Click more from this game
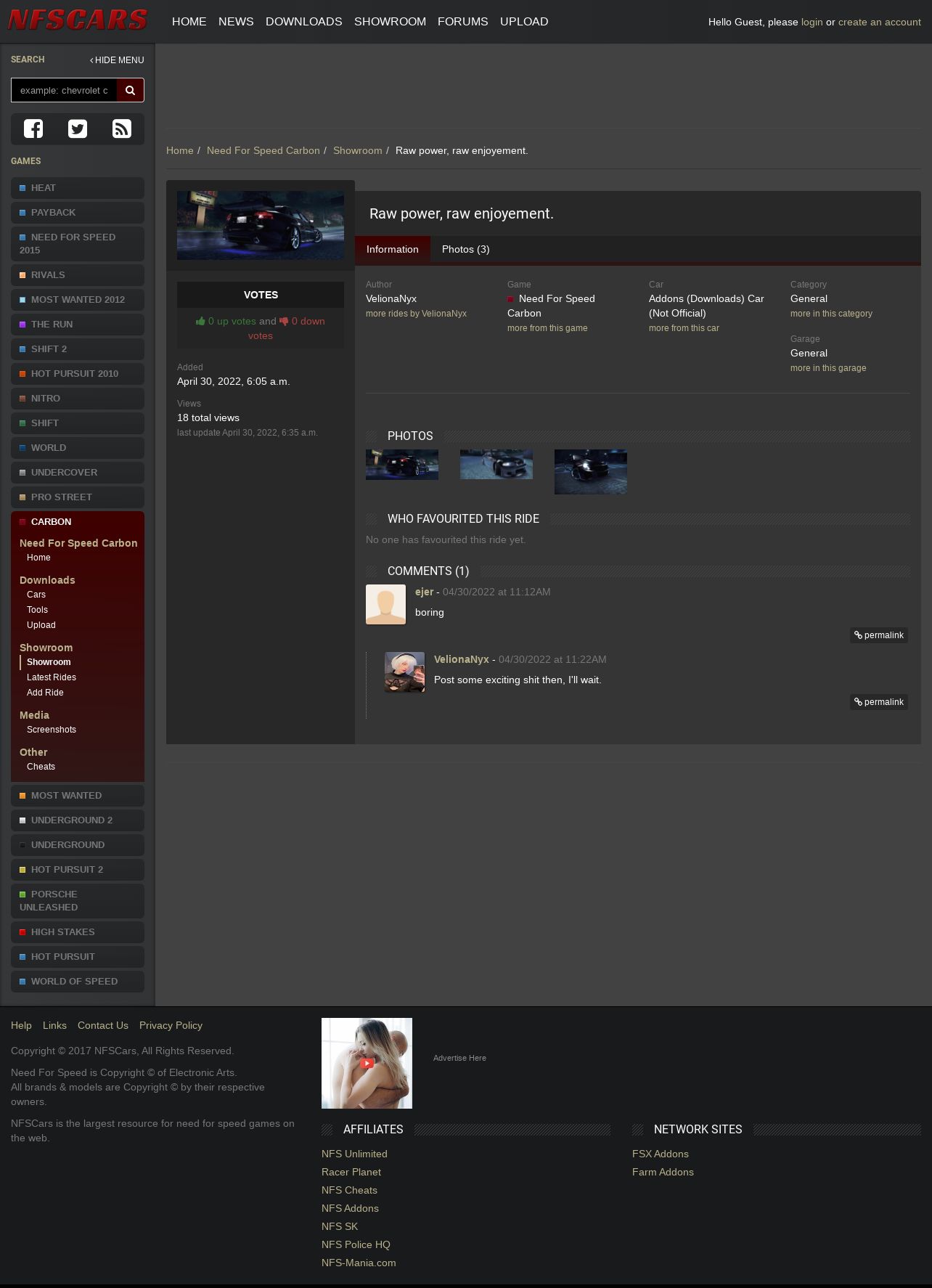The width and height of the screenshot is (932, 1288). point(547,328)
